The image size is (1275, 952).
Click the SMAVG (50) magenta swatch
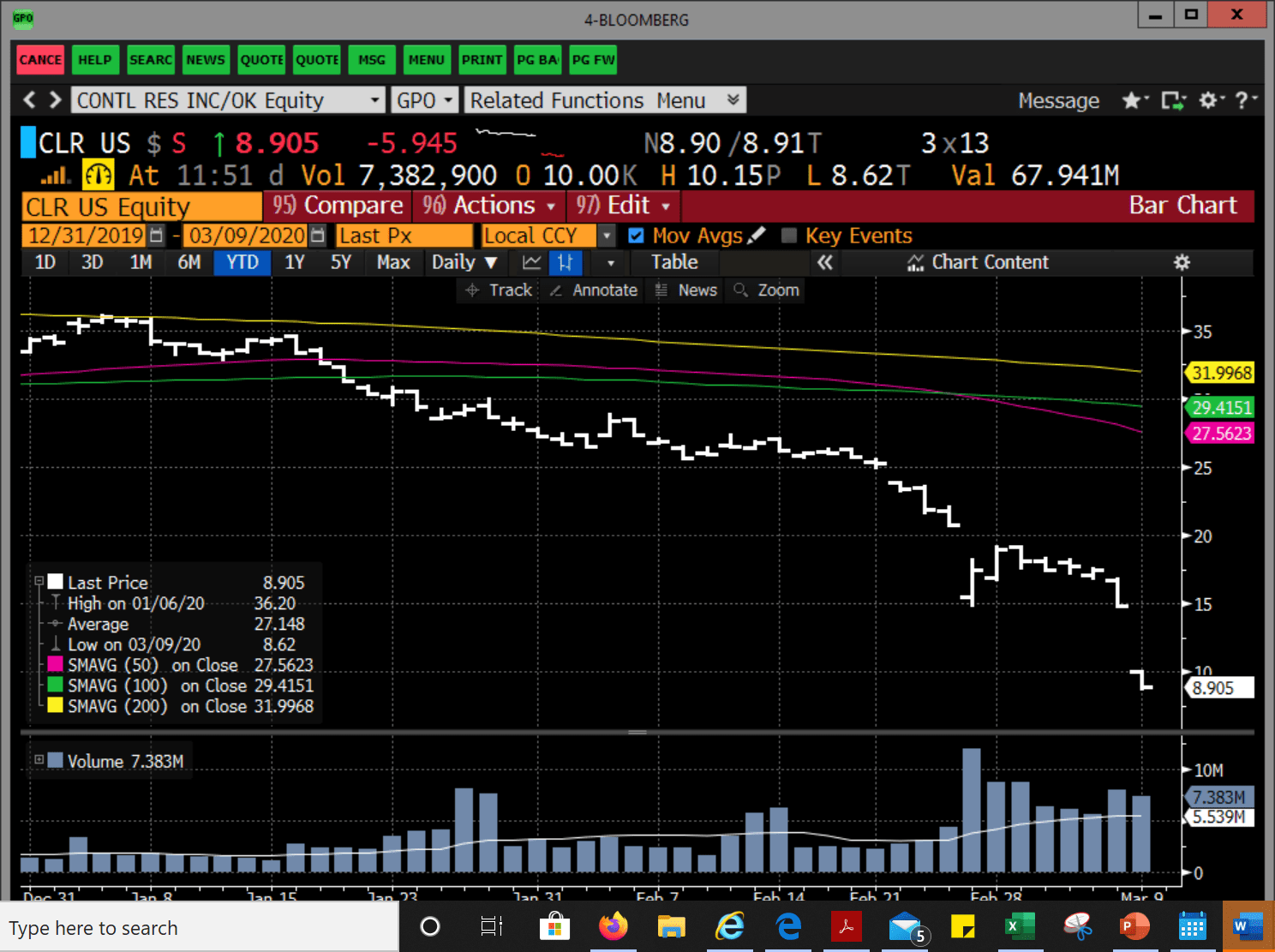tap(55, 665)
